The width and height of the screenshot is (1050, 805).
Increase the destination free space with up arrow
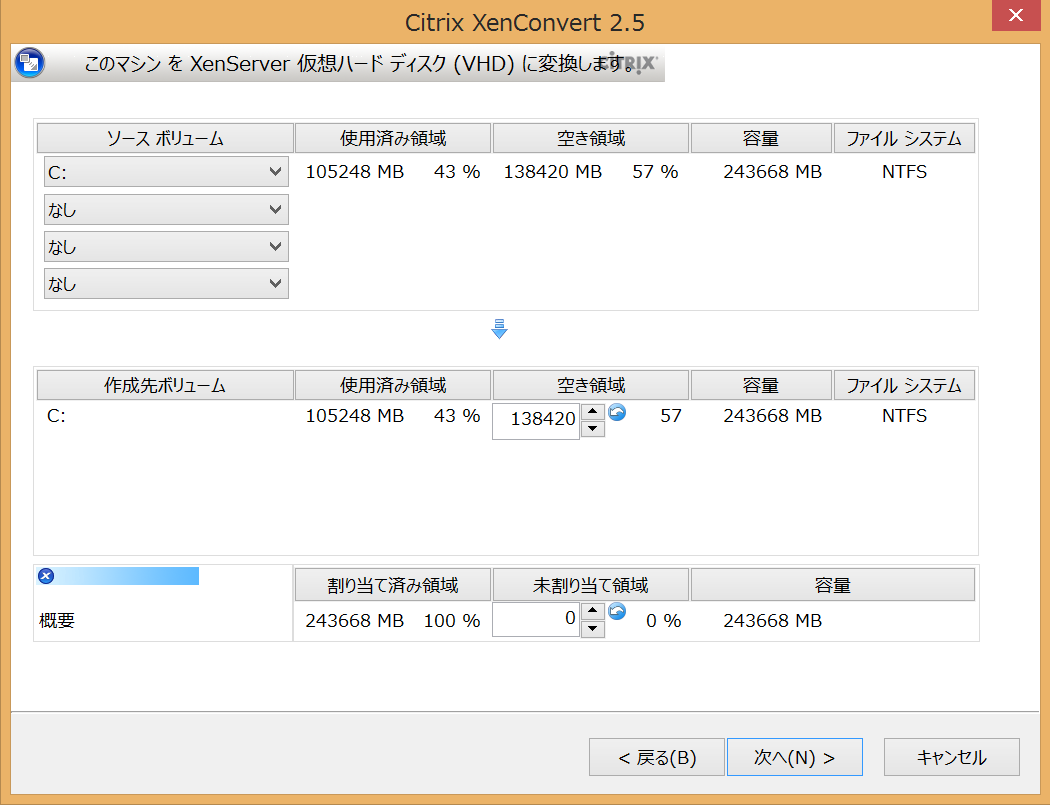click(x=593, y=411)
